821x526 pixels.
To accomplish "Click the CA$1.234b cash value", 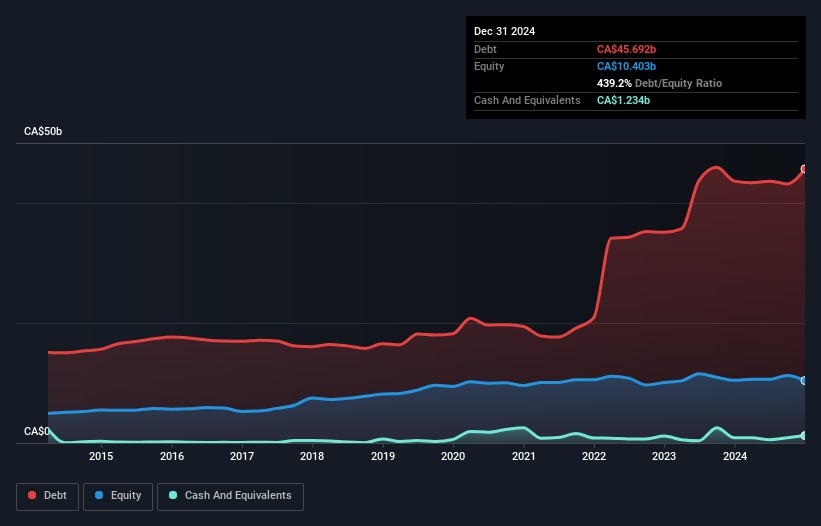I will tap(624, 100).
